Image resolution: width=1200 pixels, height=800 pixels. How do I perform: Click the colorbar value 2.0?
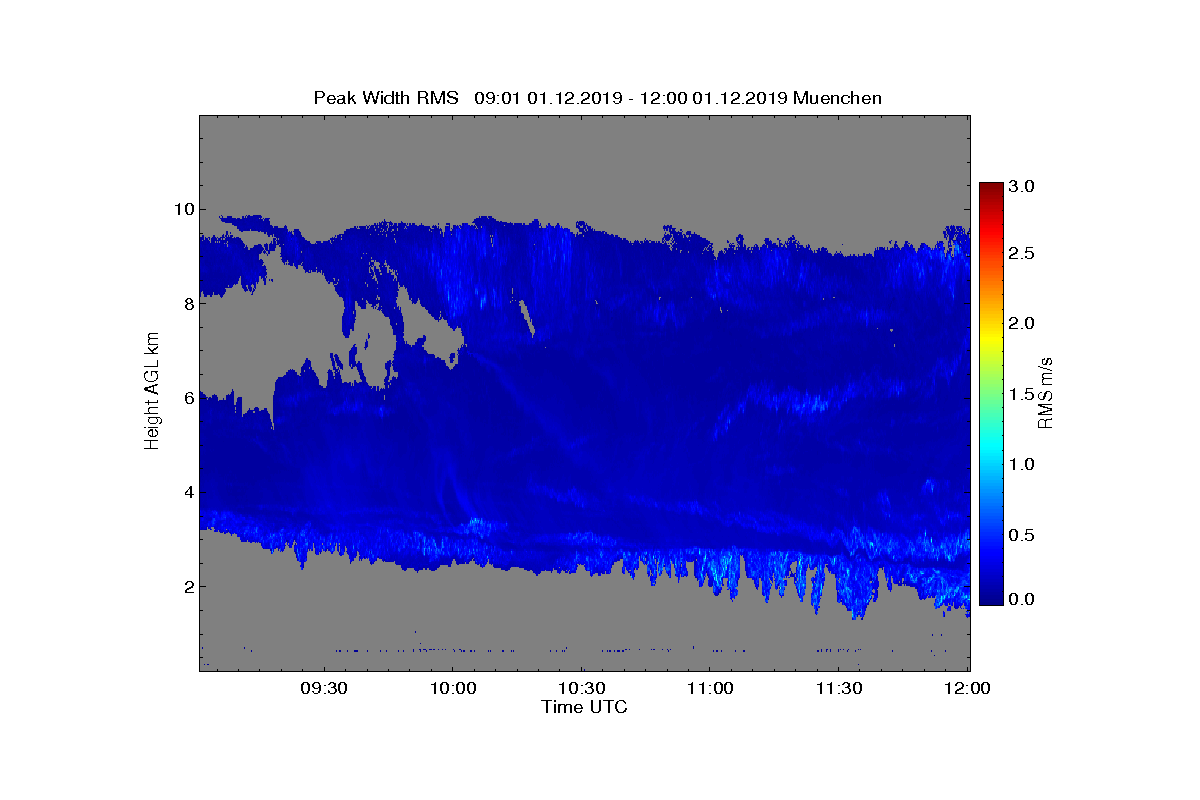(x=1023, y=323)
